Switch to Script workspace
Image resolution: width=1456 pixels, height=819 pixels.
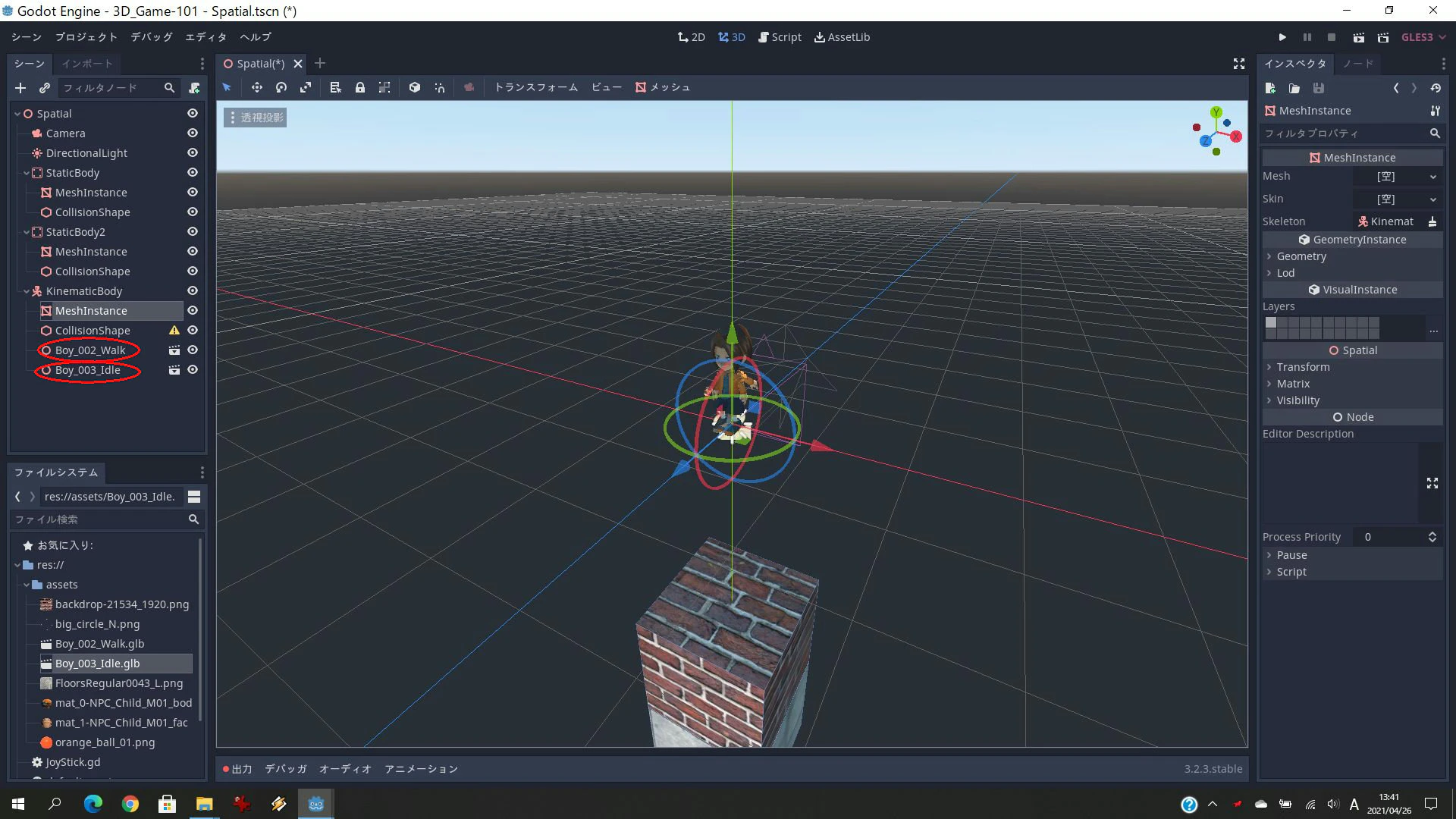780,37
